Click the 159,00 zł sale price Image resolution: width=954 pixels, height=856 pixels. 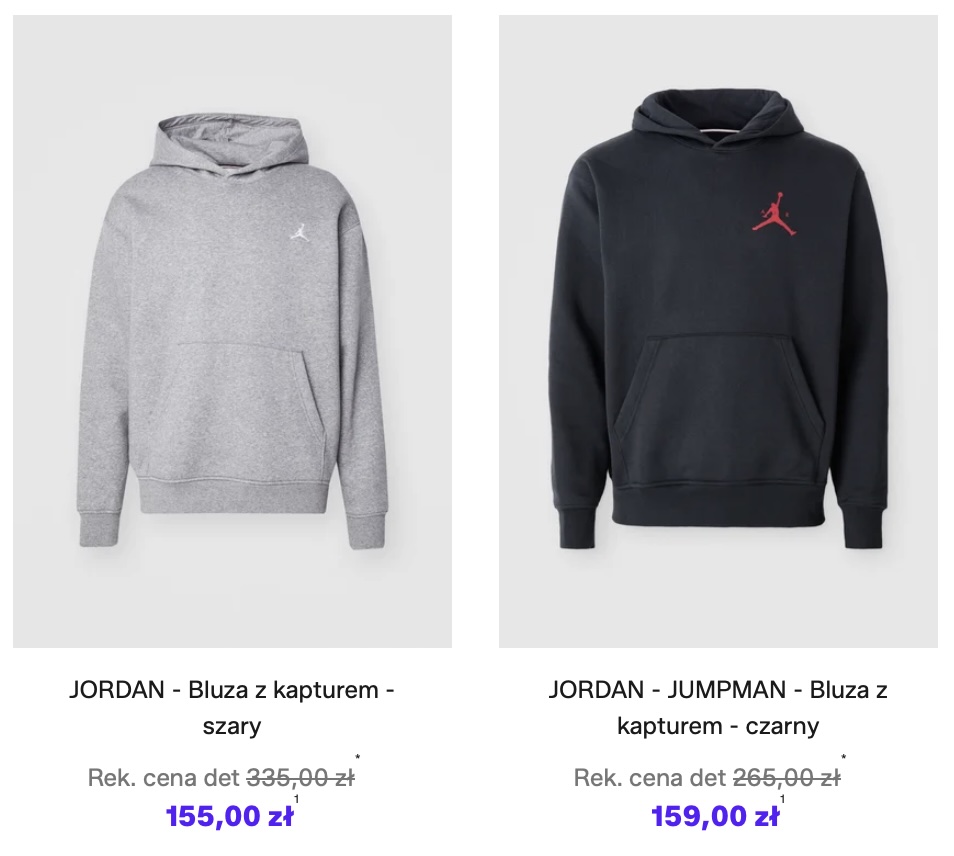click(x=715, y=816)
